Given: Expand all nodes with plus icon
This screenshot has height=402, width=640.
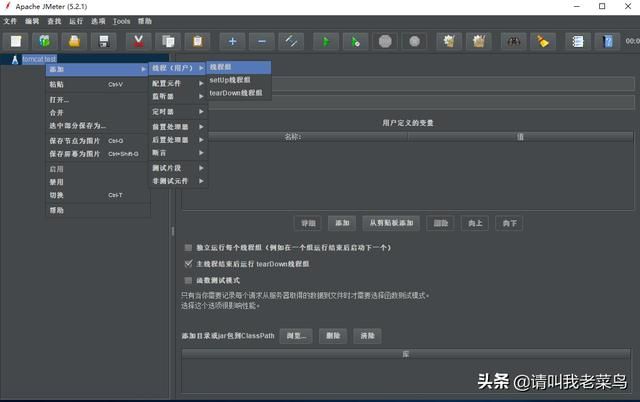Looking at the screenshot, I should point(232,41).
